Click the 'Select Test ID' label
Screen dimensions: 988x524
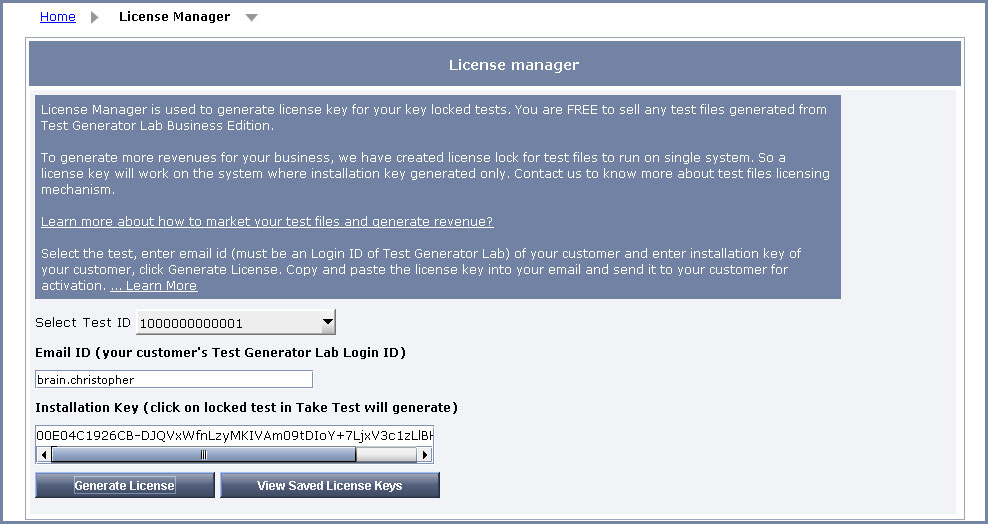[x=83, y=322]
